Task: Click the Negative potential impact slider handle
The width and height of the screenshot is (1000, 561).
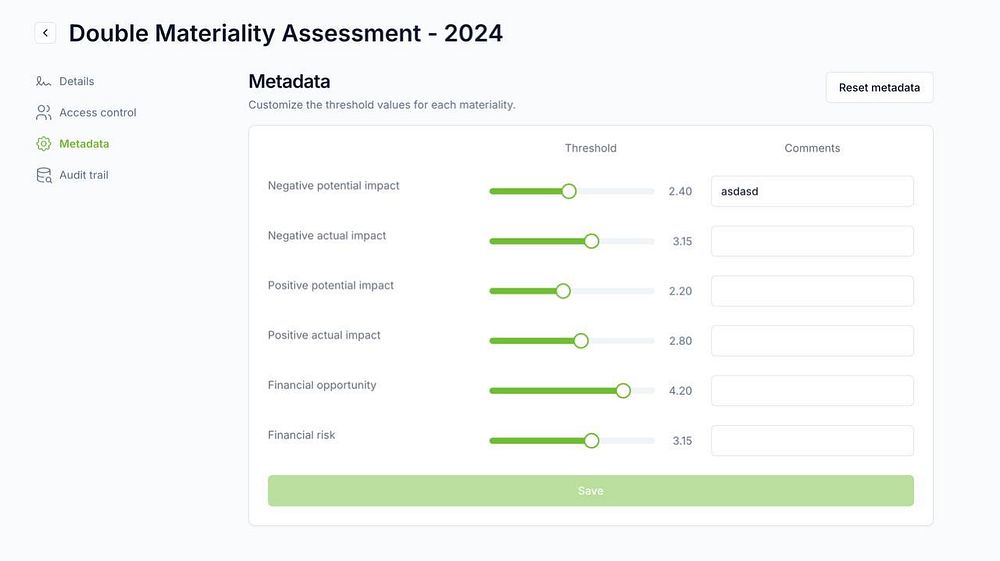Action: [x=569, y=191]
